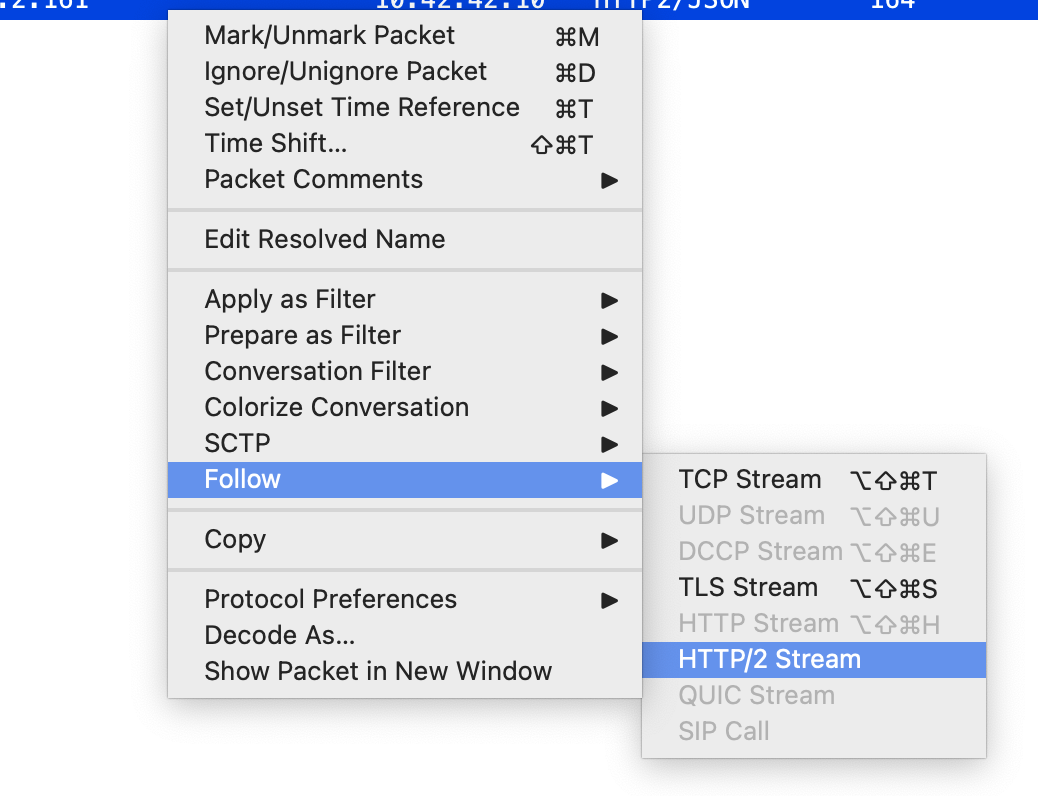The width and height of the screenshot is (1038, 796).
Task: Expand Protocol Preferences submenu
Action: coord(330,600)
